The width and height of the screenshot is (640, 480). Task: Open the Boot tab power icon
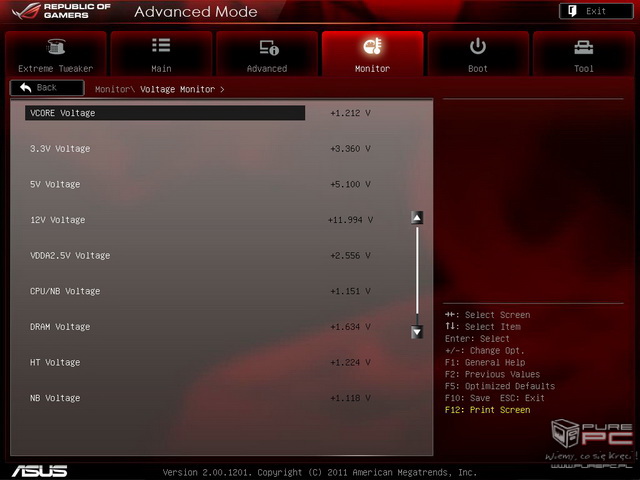click(478, 46)
